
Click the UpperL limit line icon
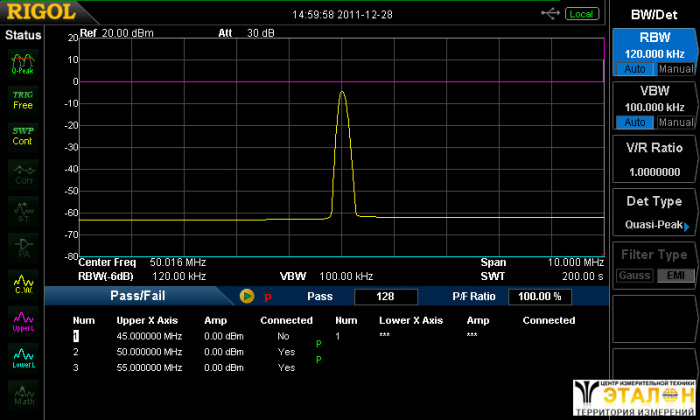[x=22, y=321]
